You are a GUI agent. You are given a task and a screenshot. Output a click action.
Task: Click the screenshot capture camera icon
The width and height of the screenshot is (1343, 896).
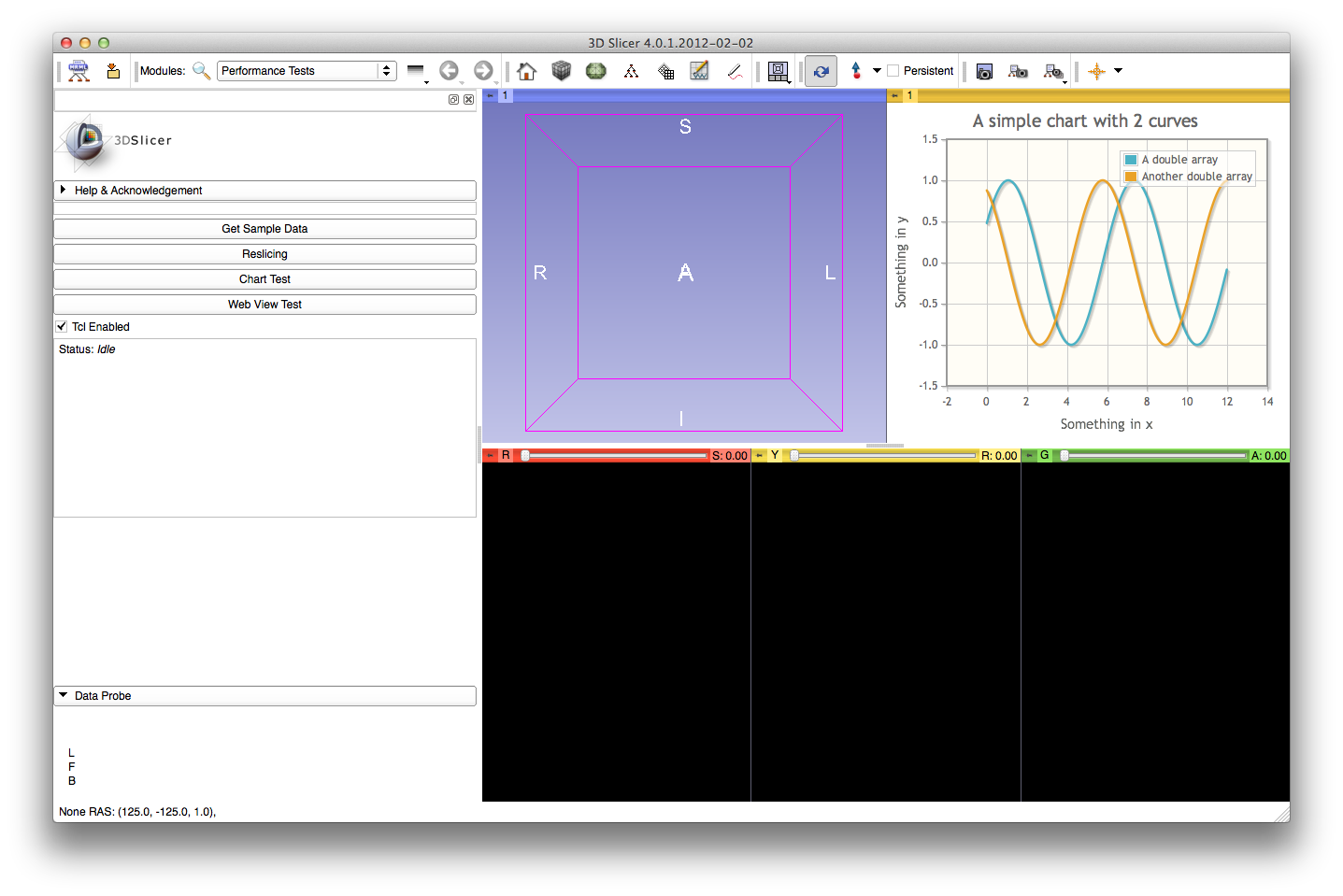click(984, 72)
